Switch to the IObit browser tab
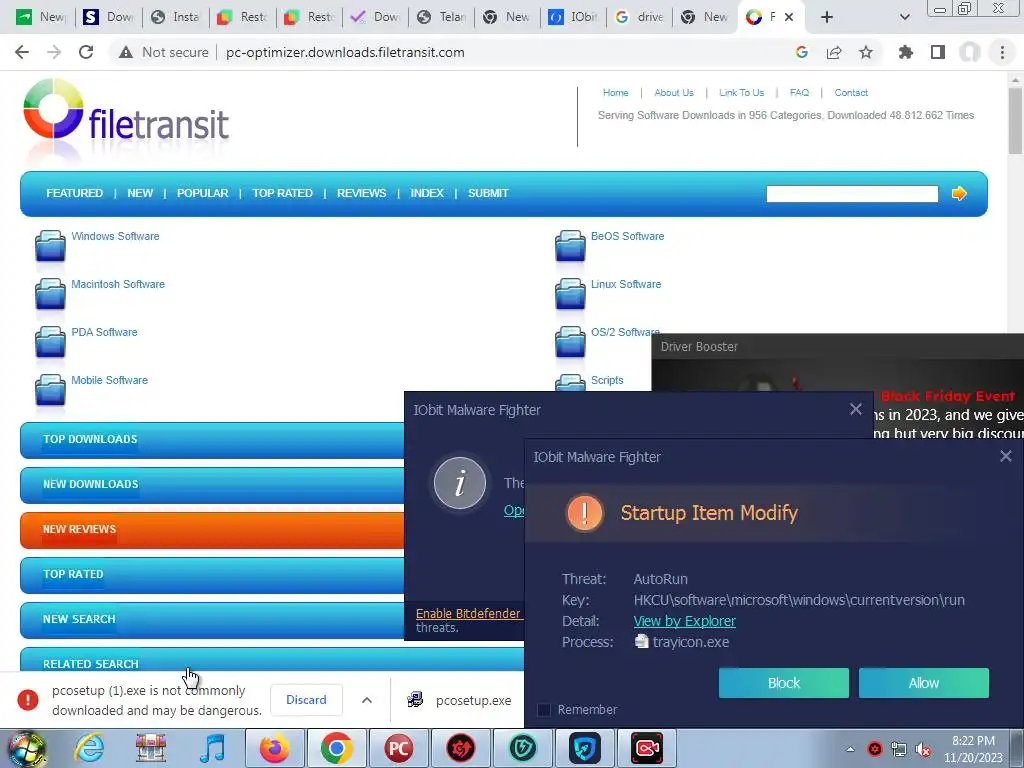The height and width of the screenshot is (768, 1024). point(573,17)
